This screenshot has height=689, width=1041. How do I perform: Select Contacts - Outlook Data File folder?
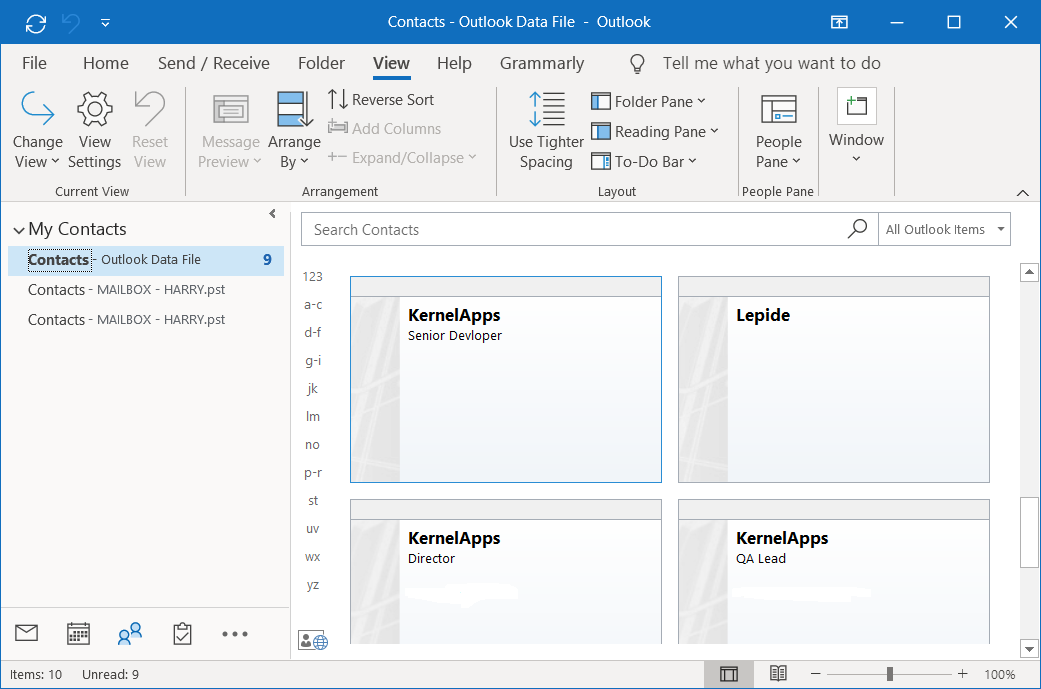coord(146,260)
